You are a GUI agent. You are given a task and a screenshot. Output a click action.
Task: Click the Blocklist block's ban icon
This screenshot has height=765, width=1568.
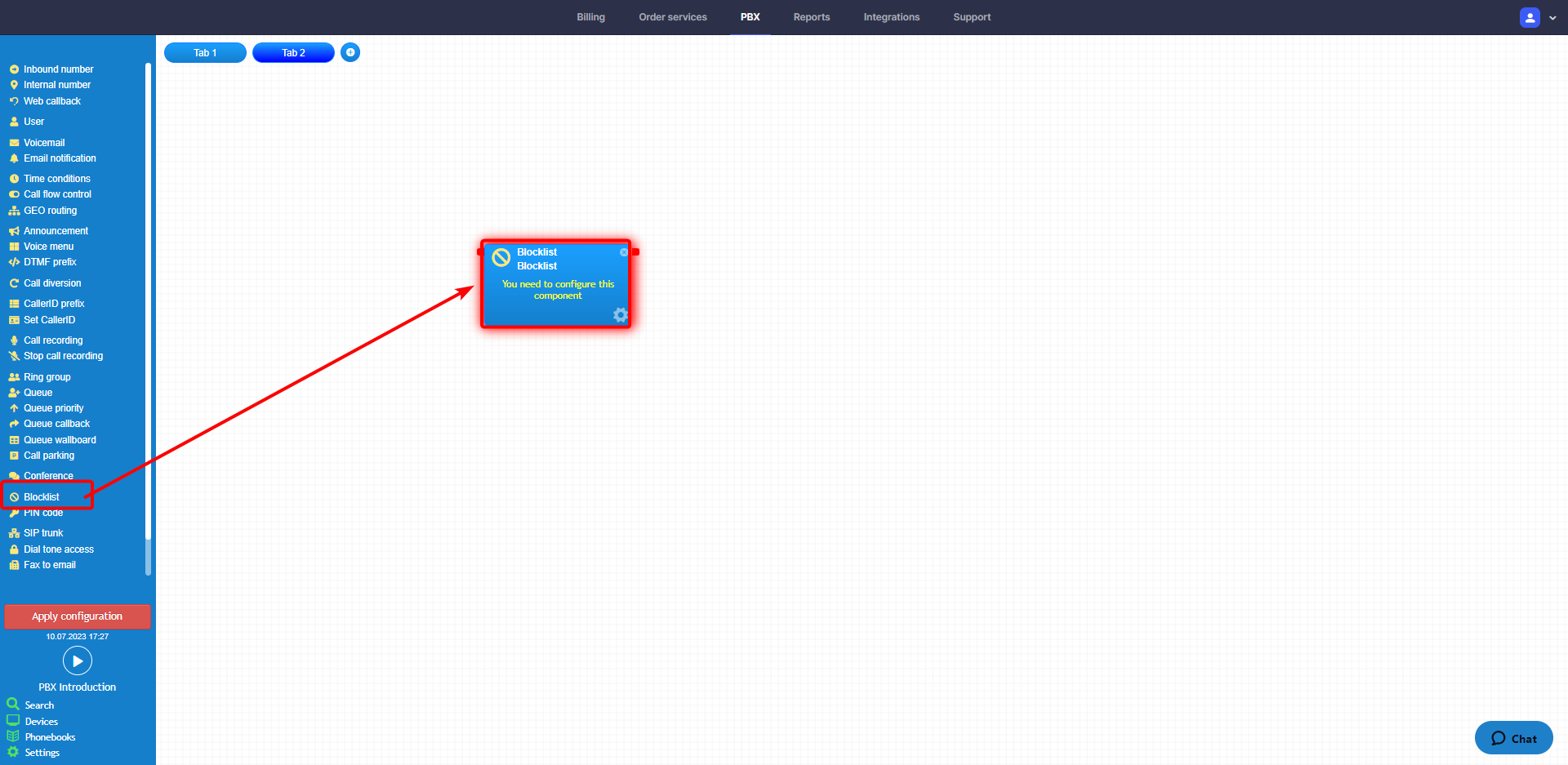pyautogui.click(x=501, y=258)
